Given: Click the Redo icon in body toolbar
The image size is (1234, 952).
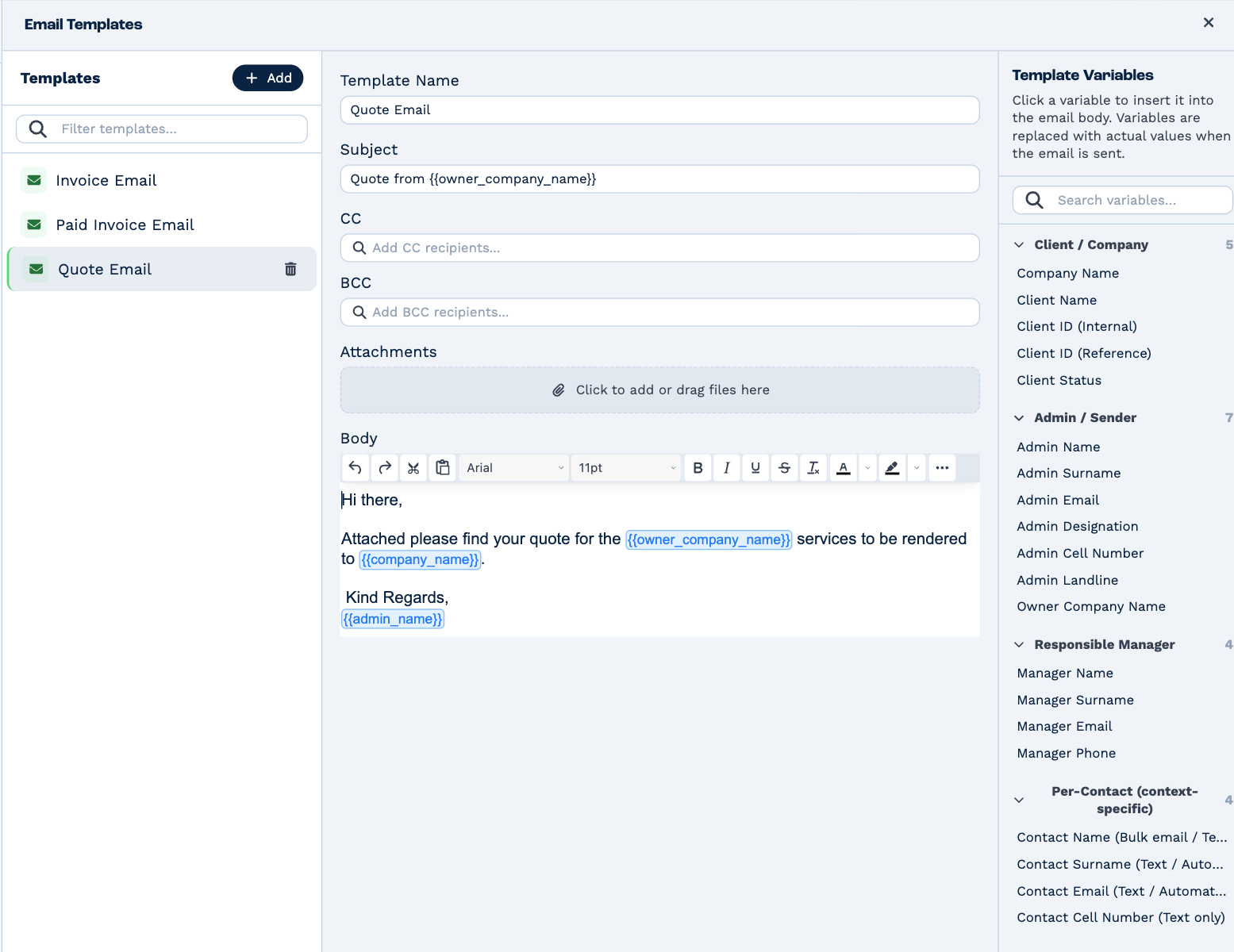Looking at the screenshot, I should coord(384,468).
